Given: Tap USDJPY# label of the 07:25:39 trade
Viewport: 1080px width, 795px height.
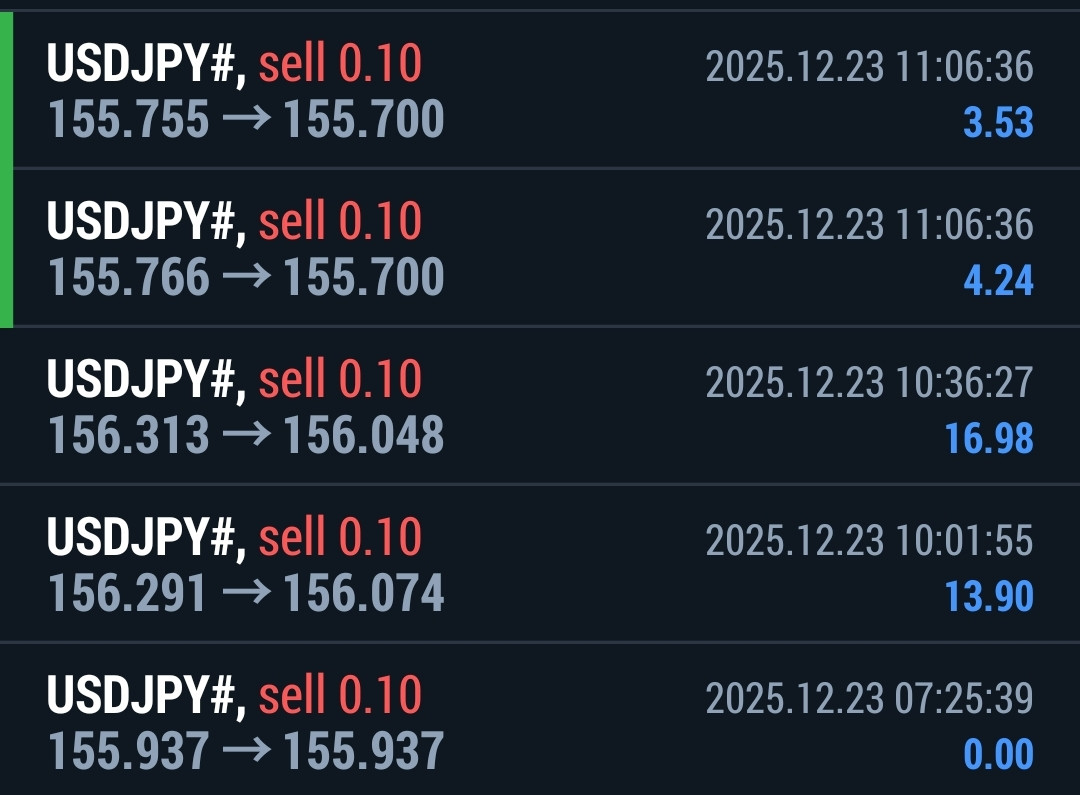Looking at the screenshot, I should 146,695.
